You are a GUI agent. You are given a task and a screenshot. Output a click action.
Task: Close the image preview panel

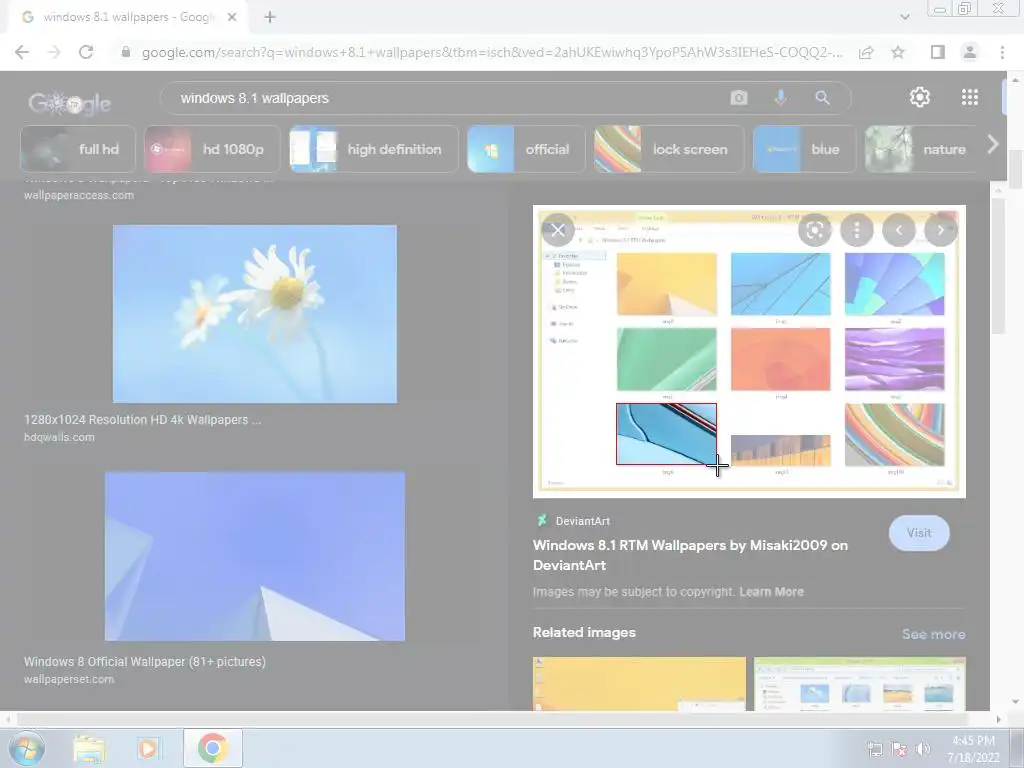coord(558,230)
